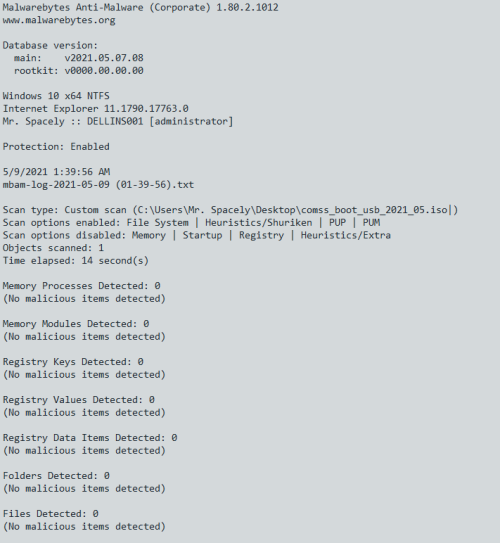Click the Objects scanned: 1 line
Screen dimensions: 500x543
(53, 248)
